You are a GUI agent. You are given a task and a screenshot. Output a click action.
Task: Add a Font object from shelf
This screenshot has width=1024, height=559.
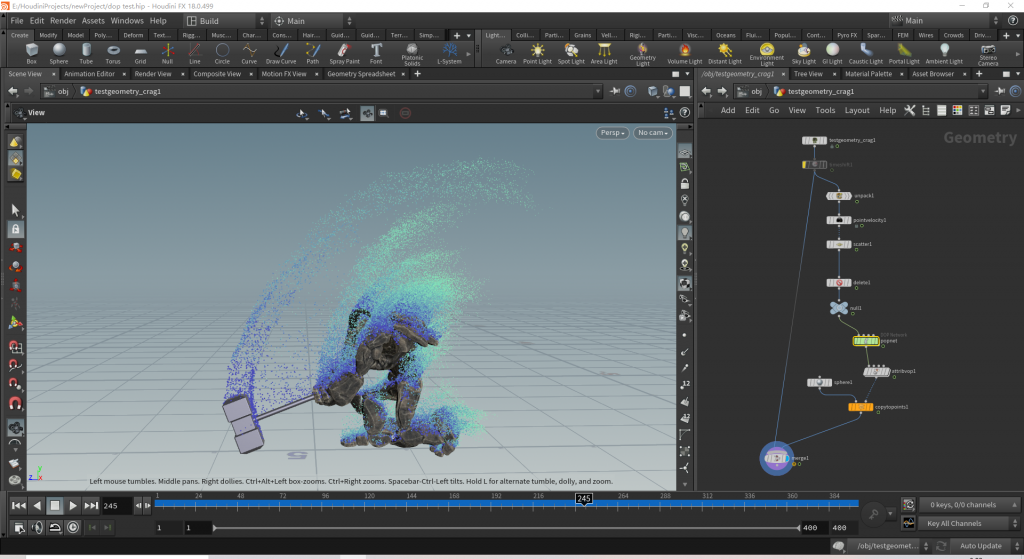(376, 54)
